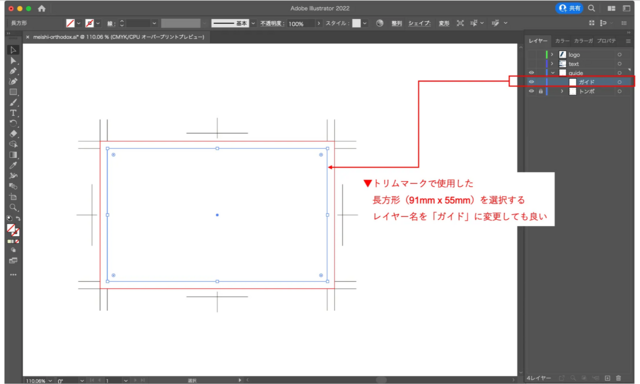
Task: Expand the text layer chevron
Action: point(552,64)
